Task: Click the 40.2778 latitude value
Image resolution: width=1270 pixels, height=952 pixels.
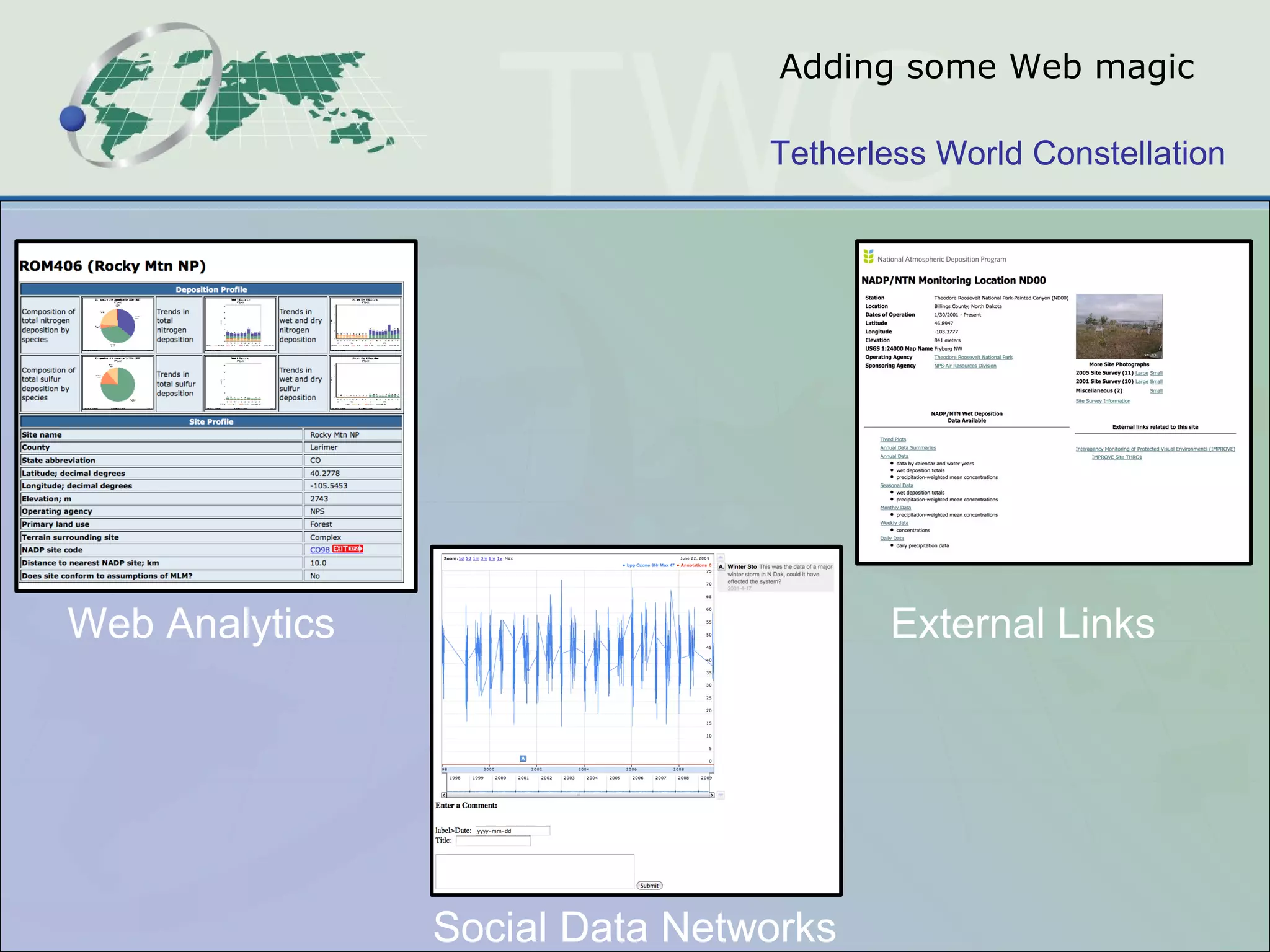Action: coord(325,474)
